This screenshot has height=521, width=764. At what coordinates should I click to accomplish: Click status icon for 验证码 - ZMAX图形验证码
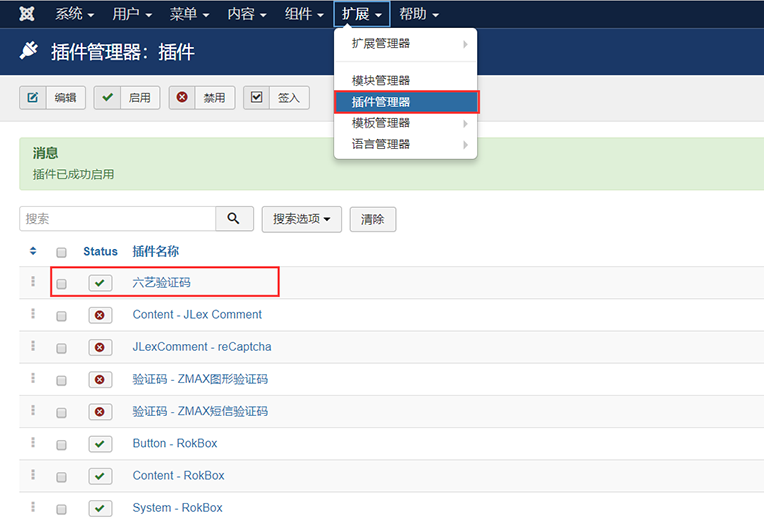(100, 379)
